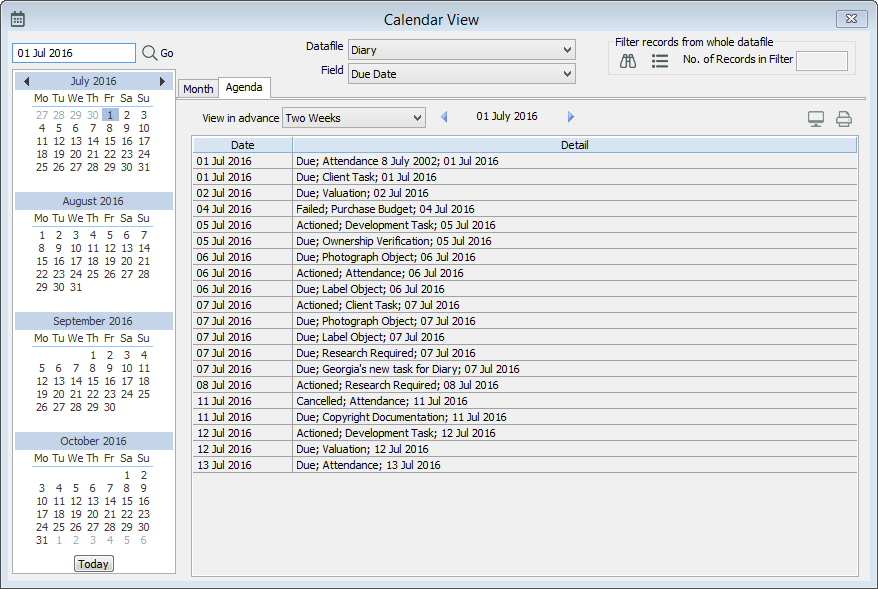Select the Agenda tab

click(244, 87)
